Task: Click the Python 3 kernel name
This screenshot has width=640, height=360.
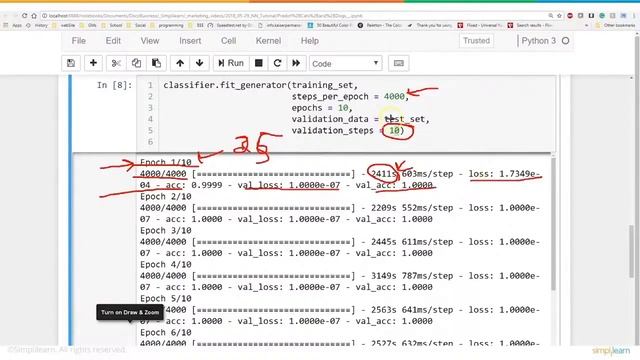Action: click(539, 41)
